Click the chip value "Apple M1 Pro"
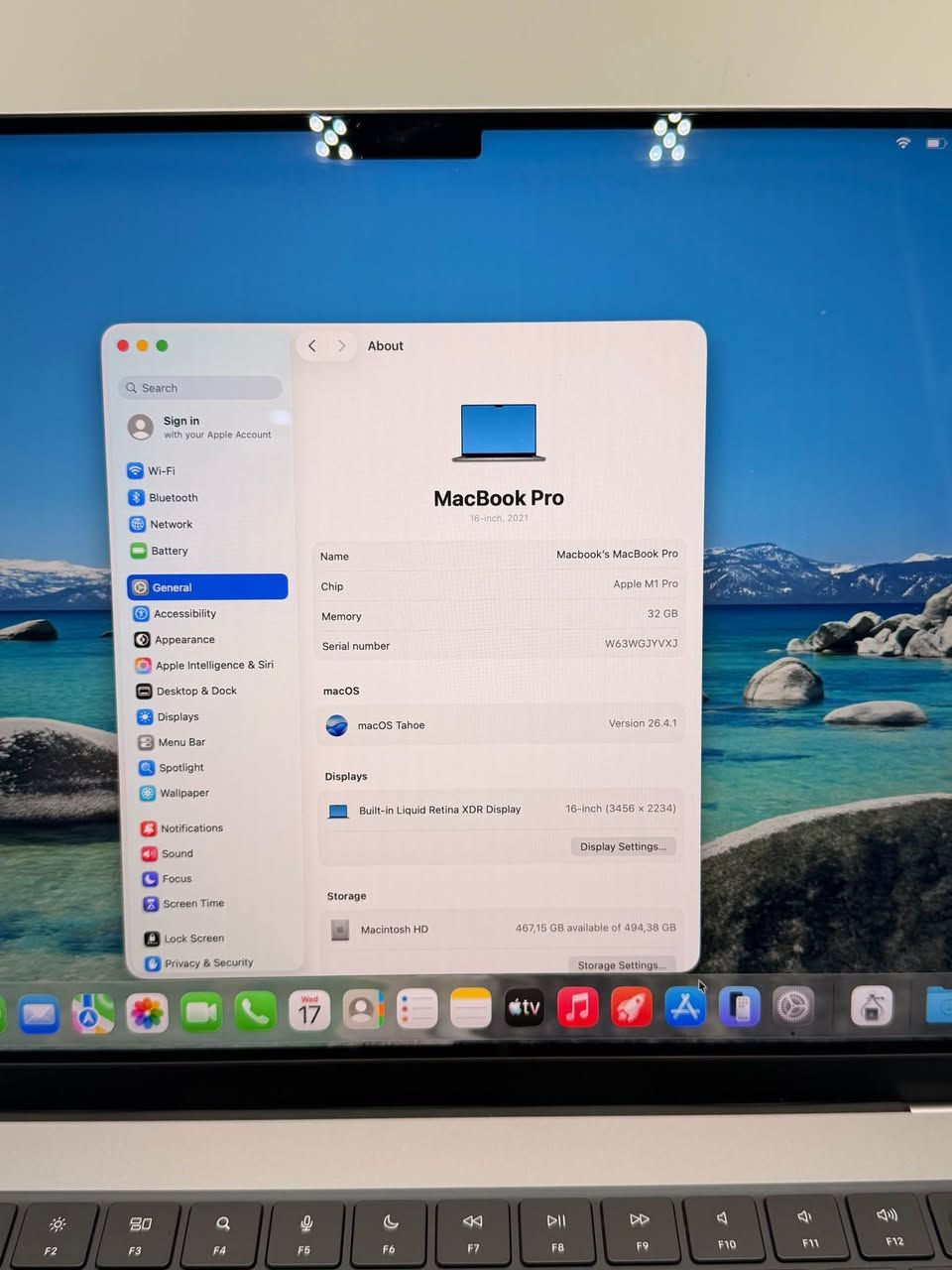Screen dimensions: 952x1270 (x=646, y=583)
